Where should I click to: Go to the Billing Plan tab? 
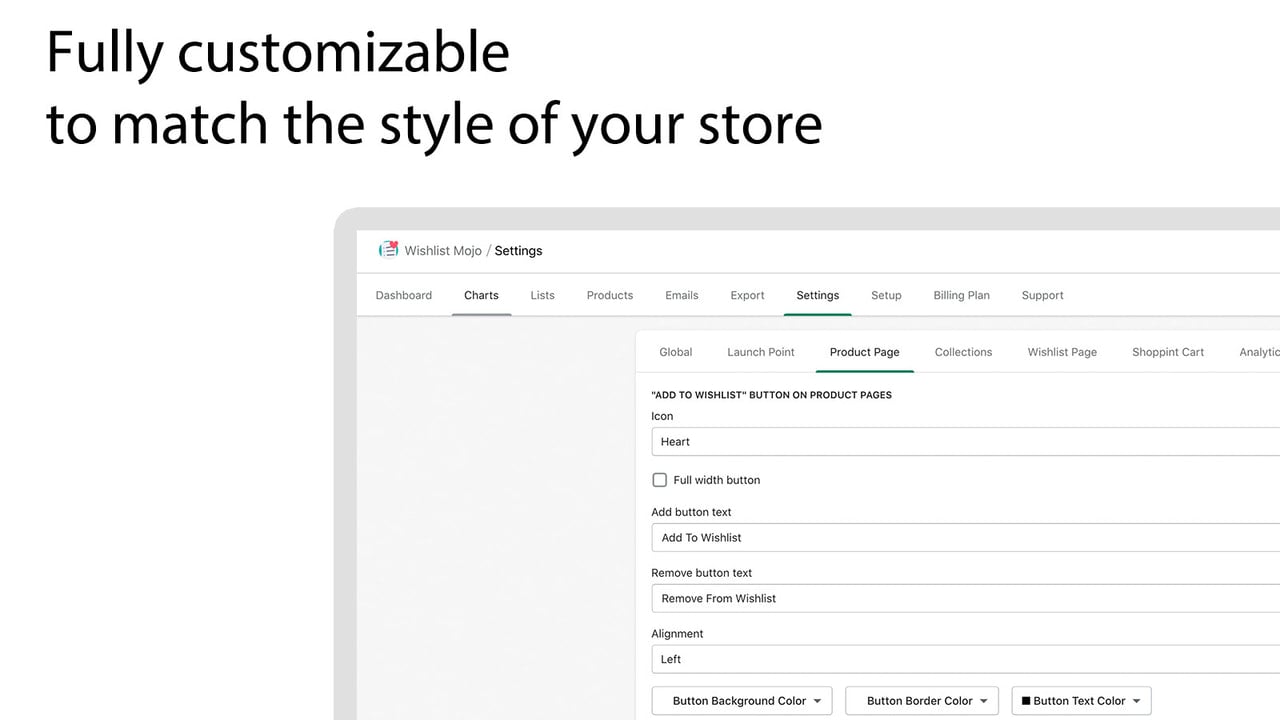(x=961, y=295)
